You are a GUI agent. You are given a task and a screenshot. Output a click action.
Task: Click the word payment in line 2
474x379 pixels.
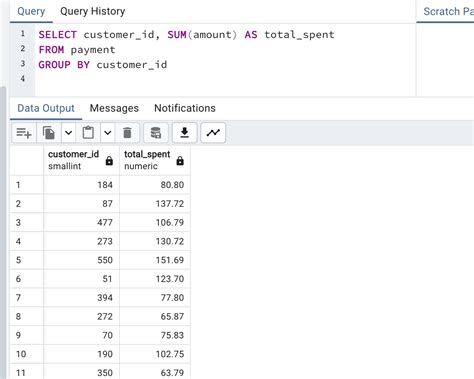(x=93, y=50)
